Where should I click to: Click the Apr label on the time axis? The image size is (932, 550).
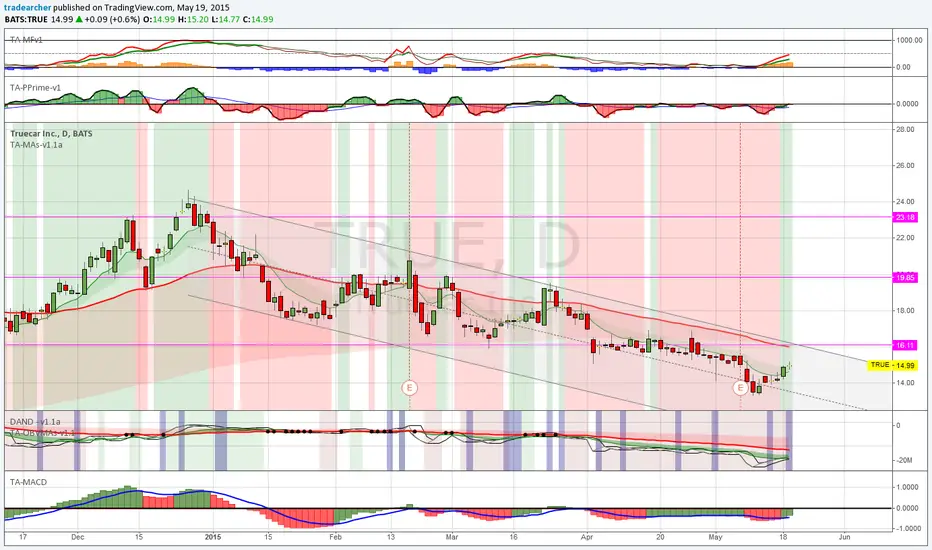click(587, 537)
